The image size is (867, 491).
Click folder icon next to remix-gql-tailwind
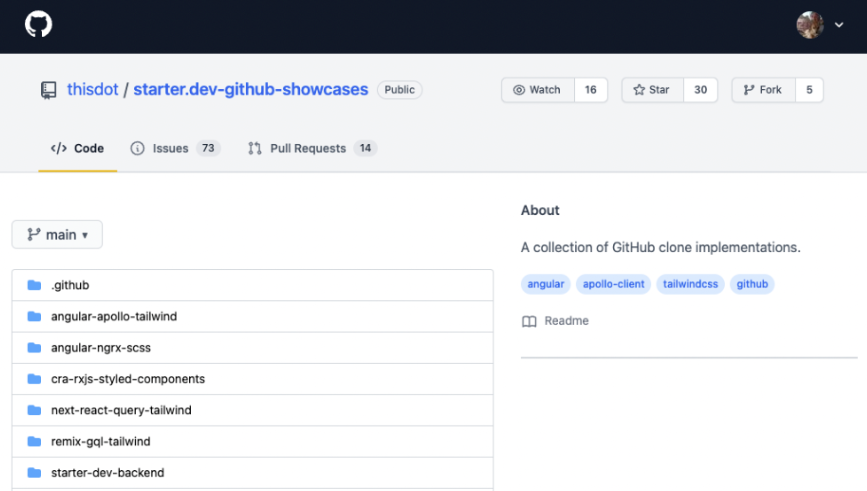(x=34, y=441)
